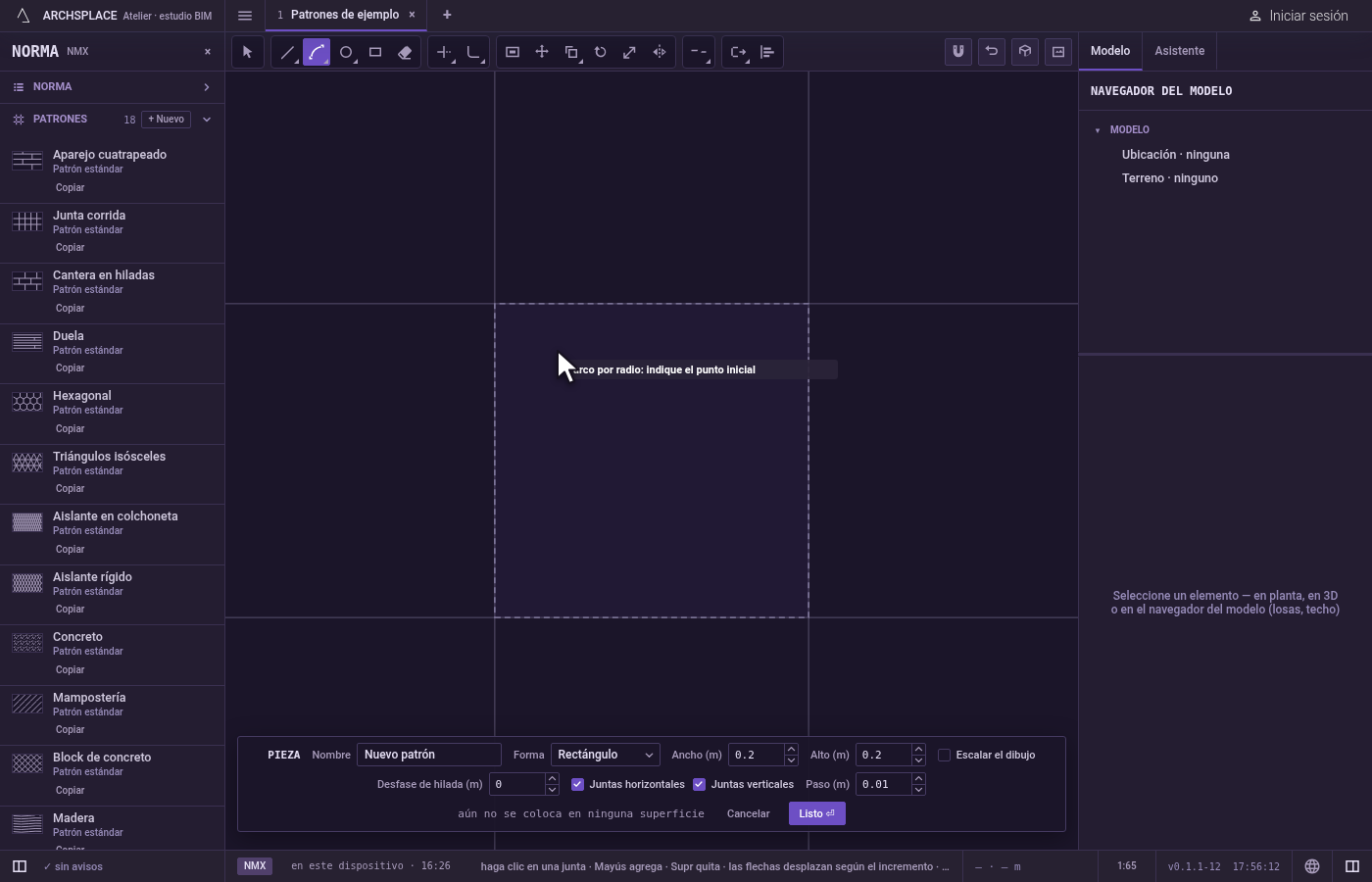Select the Line drawing tool
This screenshot has width=1372, height=882.
pyautogui.click(x=287, y=52)
